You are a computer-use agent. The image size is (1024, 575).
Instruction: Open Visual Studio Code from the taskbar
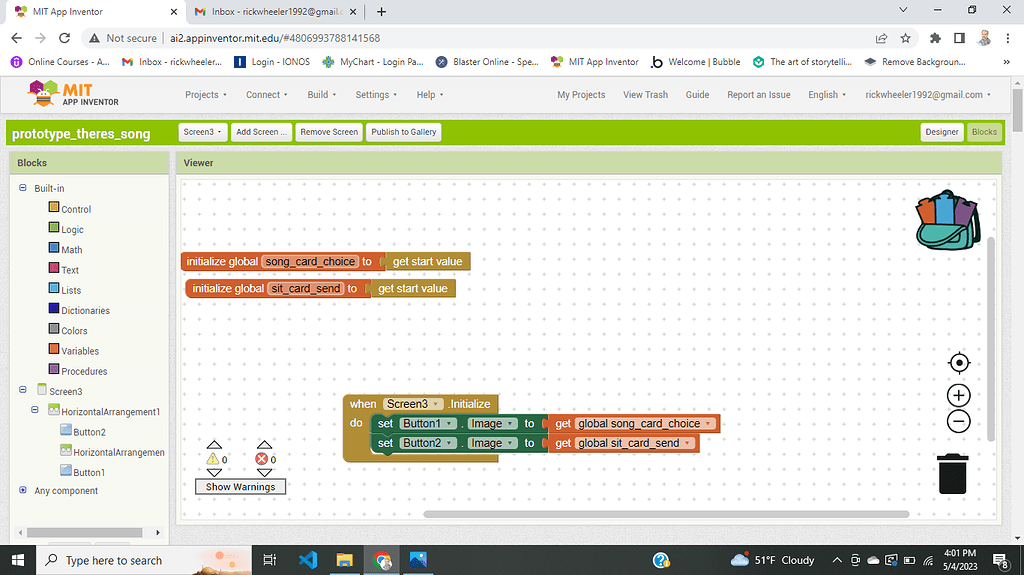tap(308, 560)
